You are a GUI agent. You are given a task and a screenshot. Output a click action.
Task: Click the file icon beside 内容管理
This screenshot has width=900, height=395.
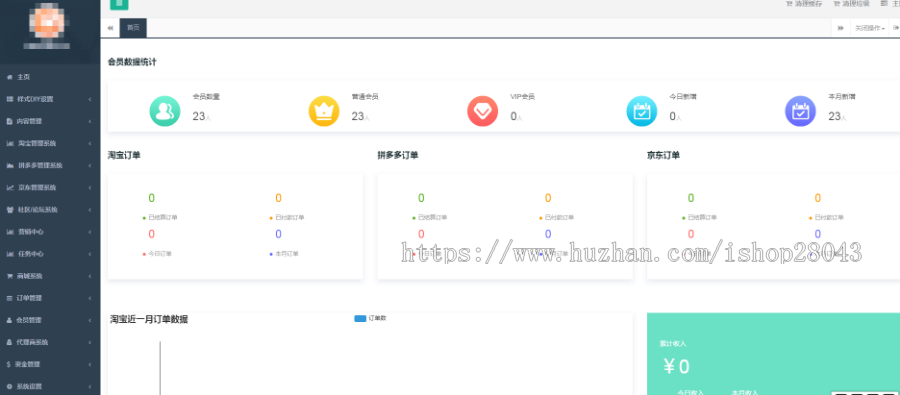click(10, 121)
